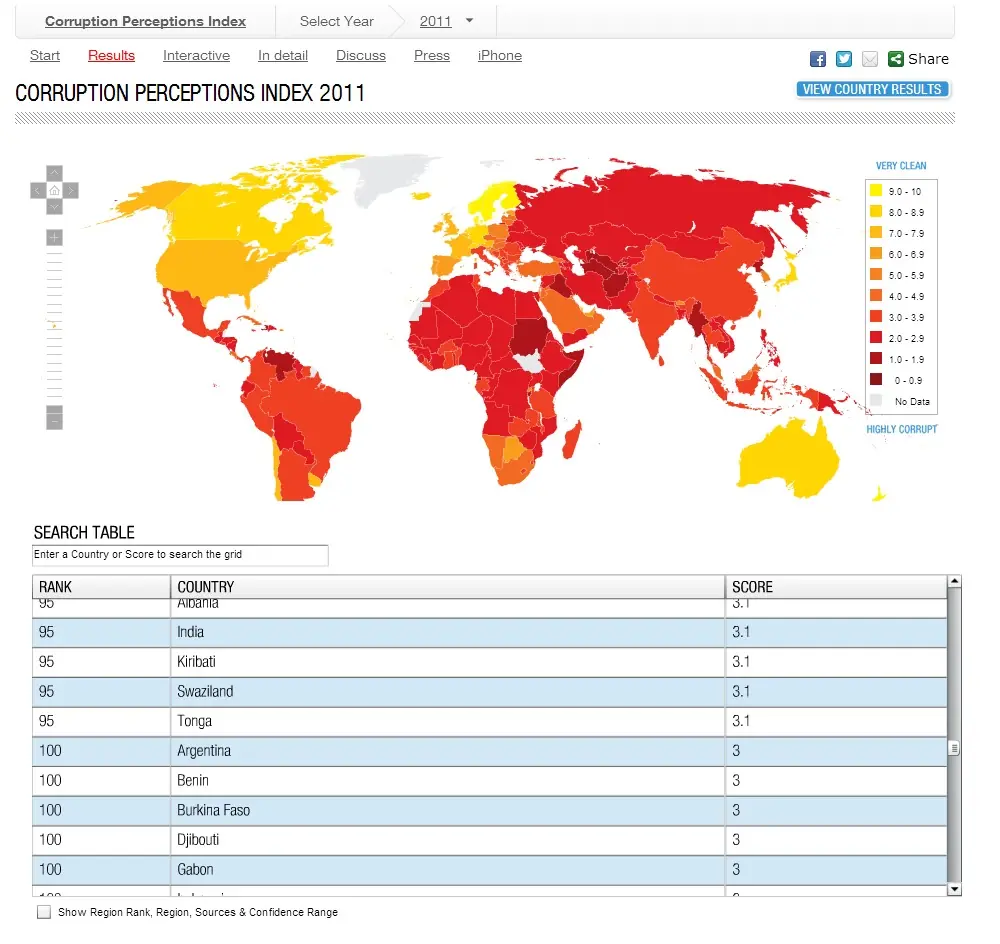Screen dimensions: 1000x944
Task: Select the Gabon row
Action: [489, 869]
